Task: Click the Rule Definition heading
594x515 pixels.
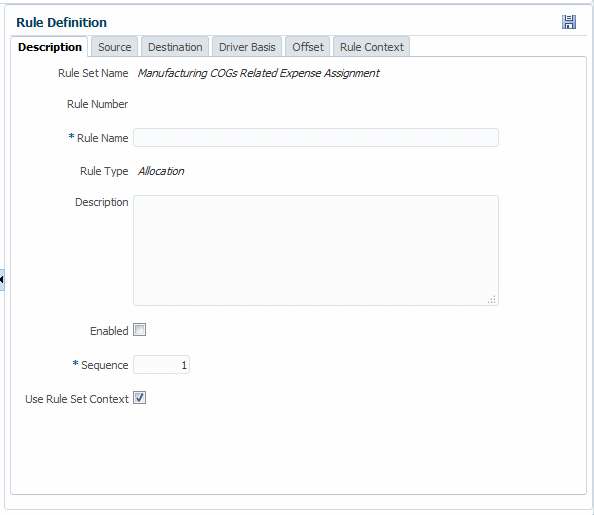Action: (x=61, y=22)
